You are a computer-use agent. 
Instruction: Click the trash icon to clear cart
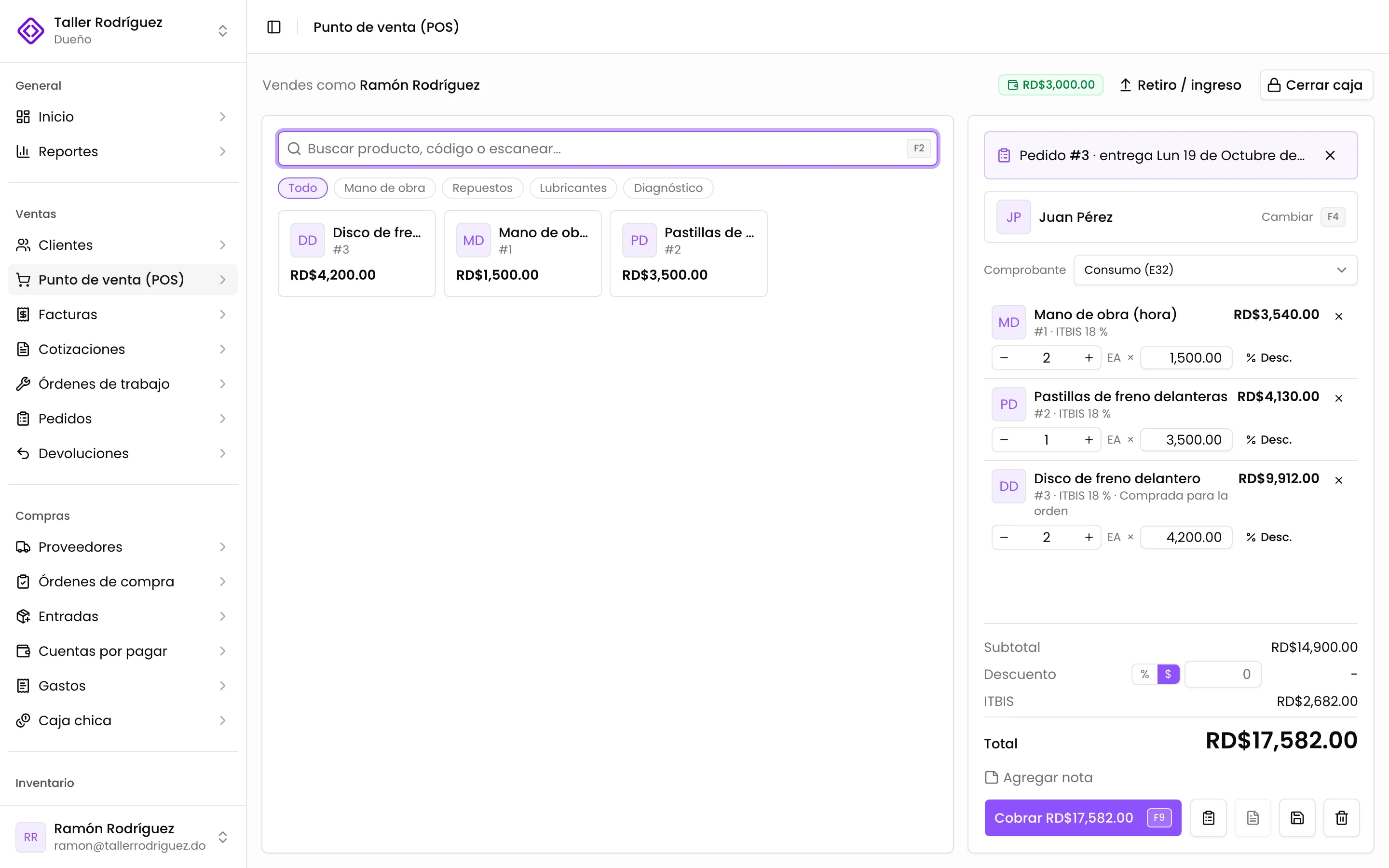[x=1341, y=817]
